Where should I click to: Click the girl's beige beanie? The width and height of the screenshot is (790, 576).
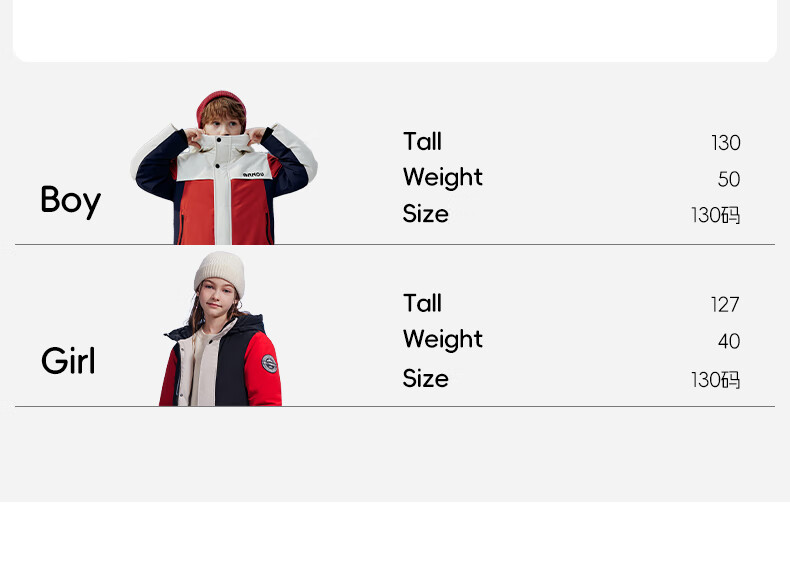[220, 268]
